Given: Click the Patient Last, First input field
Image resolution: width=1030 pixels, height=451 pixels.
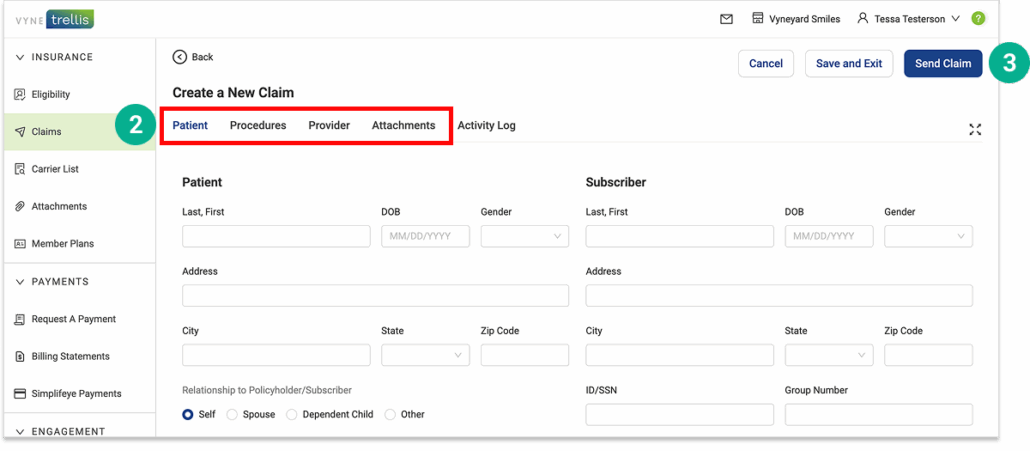Looking at the screenshot, I should pyautogui.click(x=276, y=236).
